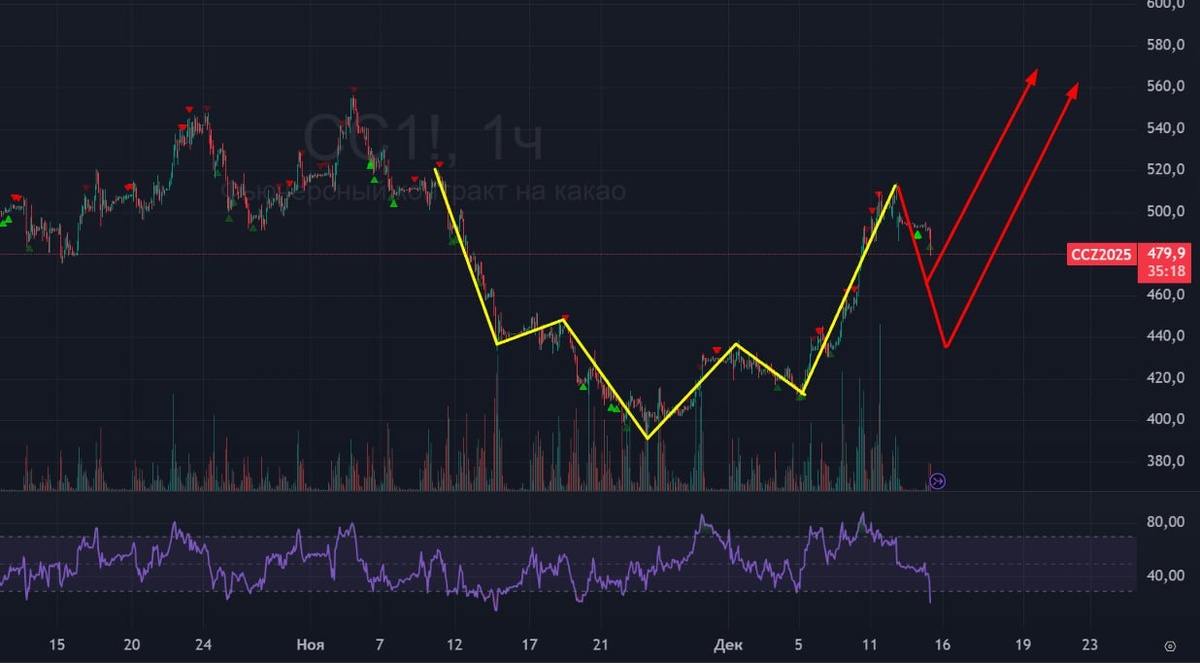The width and height of the screenshot is (1200, 663).
Task: Click the 500,0 price axis label
Action: (x=1165, y=211)
